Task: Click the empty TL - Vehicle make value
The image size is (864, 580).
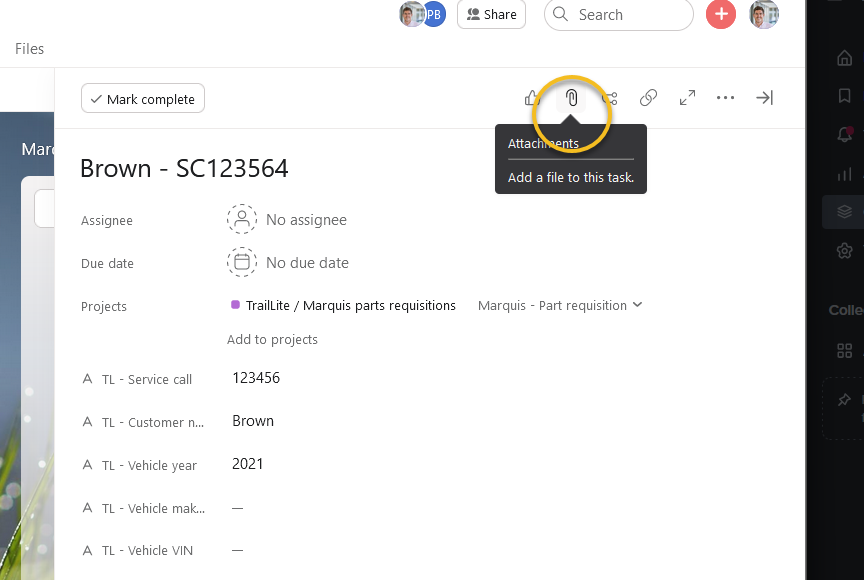Action: [x=237, y=508]
